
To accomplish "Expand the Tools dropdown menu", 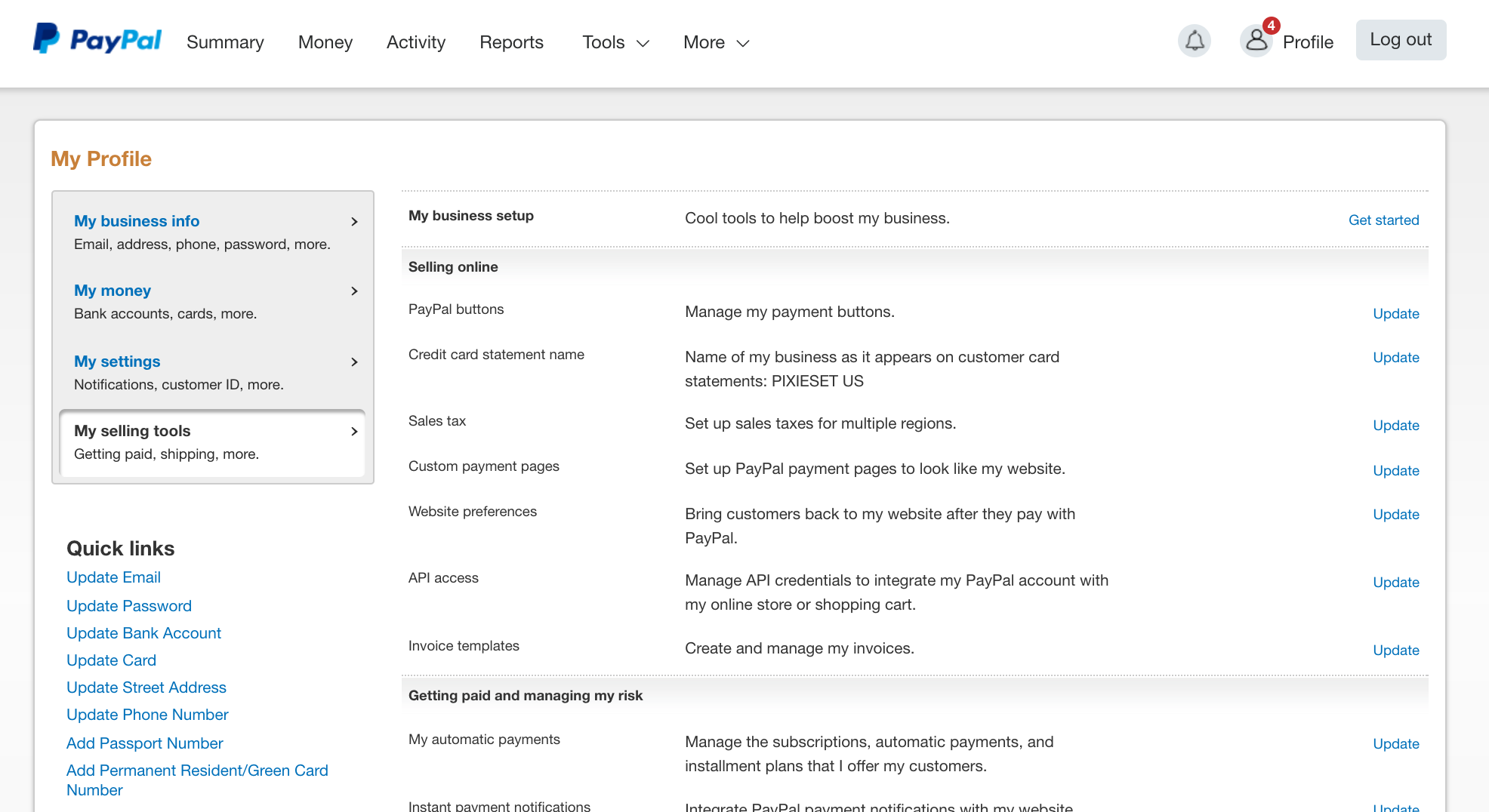I will click(615, 42).
